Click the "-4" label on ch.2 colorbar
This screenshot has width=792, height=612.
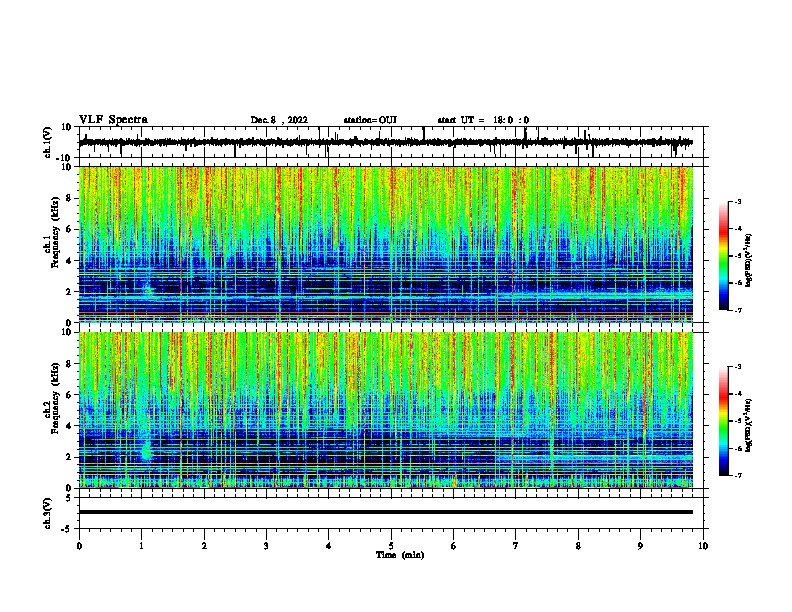pos(738,393)
